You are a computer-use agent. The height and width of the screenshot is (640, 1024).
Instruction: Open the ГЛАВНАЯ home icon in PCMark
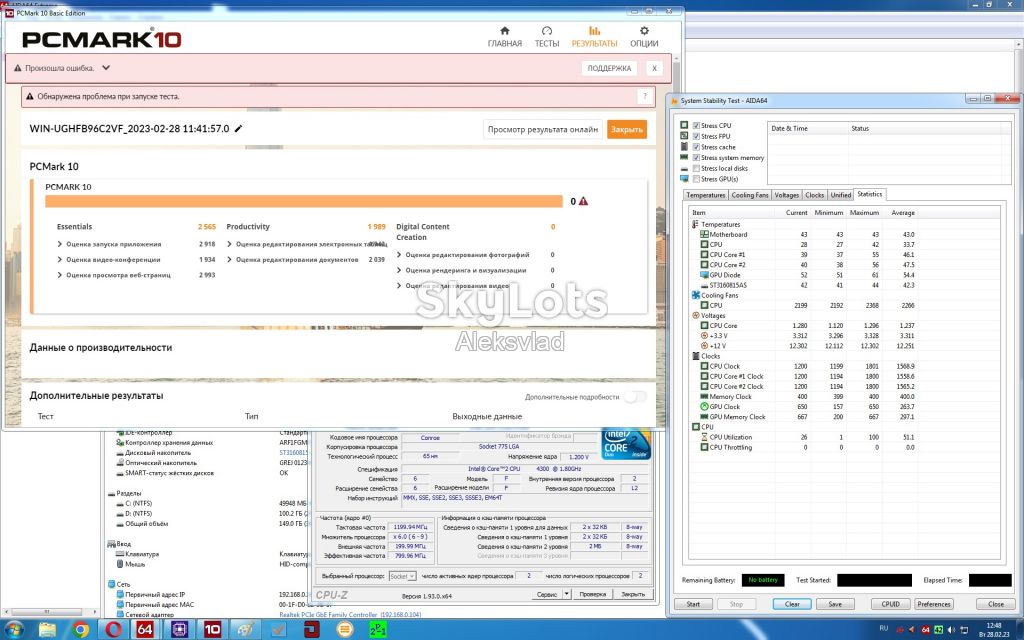click(504, 31)
